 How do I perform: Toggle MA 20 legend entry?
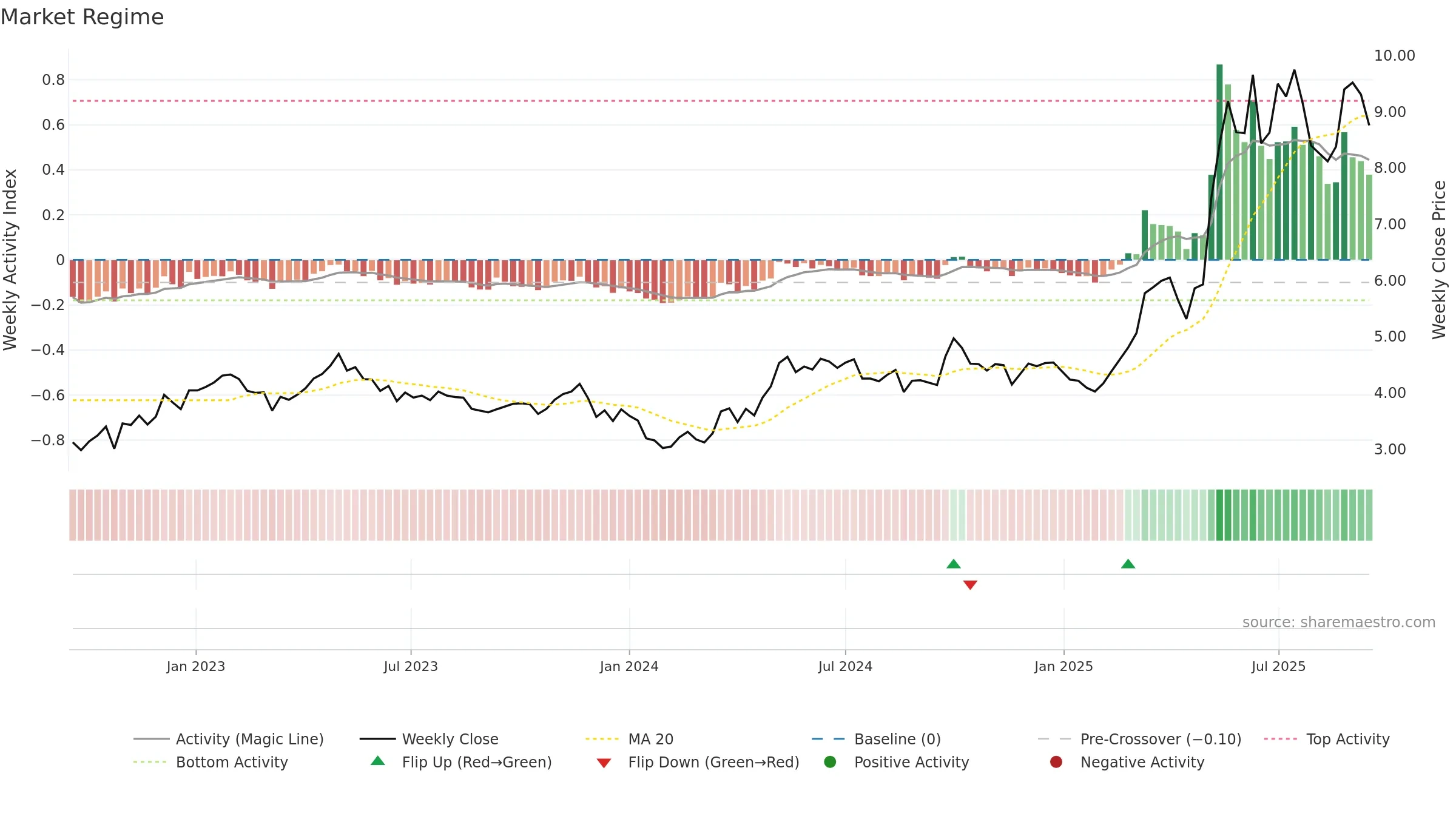pyautogui.click(x=629, y=739)
